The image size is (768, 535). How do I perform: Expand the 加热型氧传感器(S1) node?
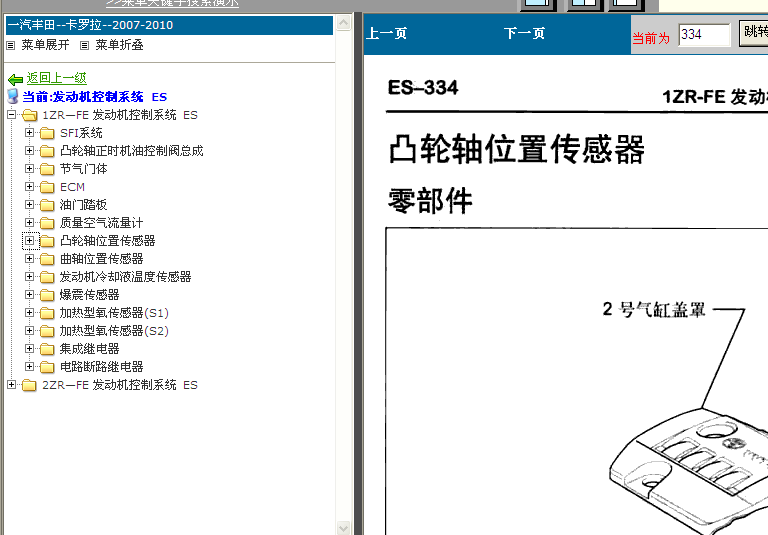point(29,313)
